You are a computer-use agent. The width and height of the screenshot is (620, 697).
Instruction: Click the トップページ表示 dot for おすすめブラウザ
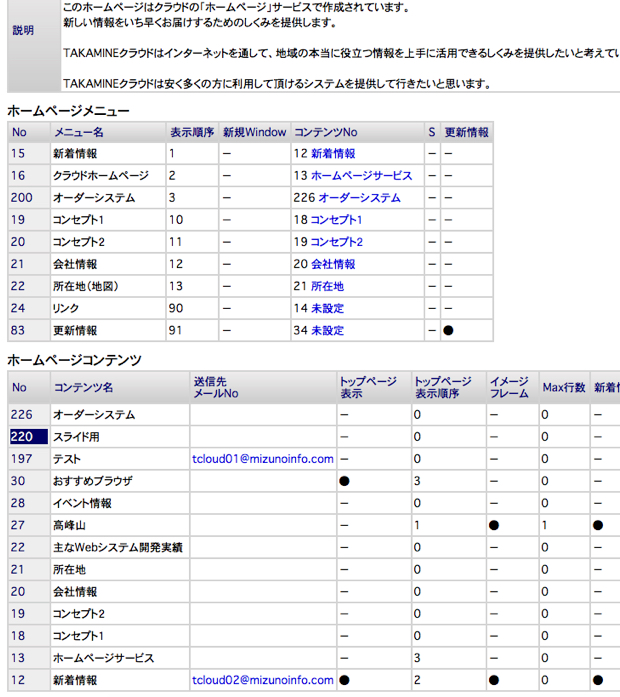[x=344, y=481]
